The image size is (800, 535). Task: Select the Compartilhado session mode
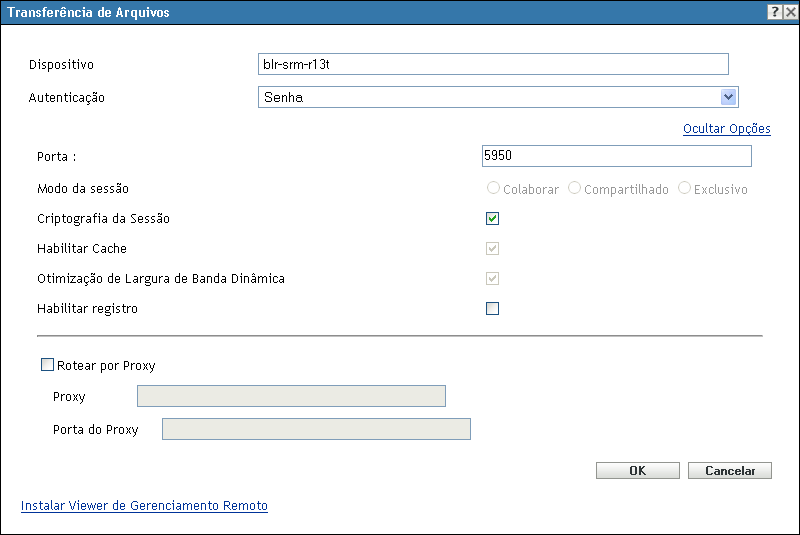(575, 188)
